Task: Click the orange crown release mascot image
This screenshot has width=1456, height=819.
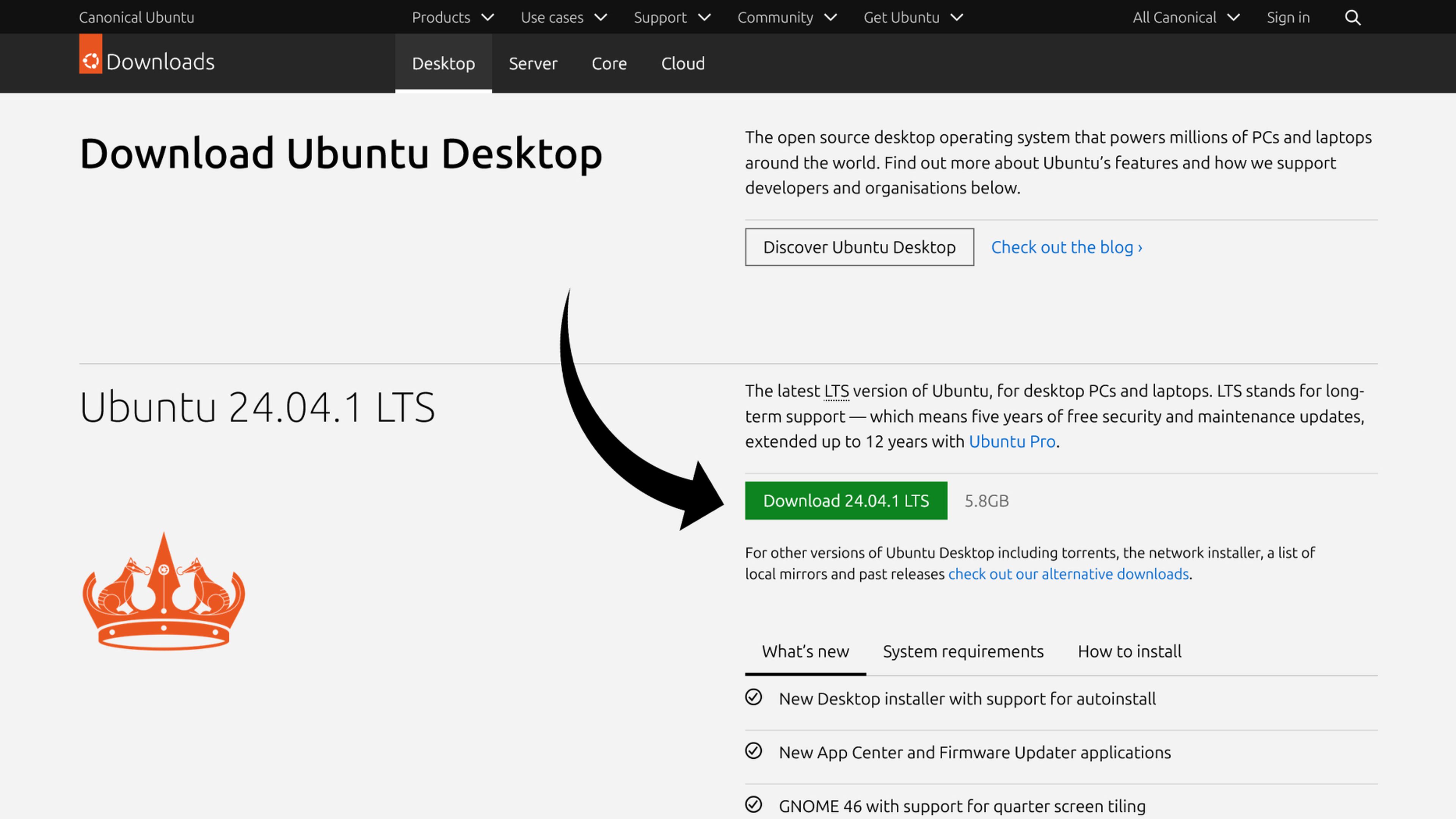Action: click(164, 591)
